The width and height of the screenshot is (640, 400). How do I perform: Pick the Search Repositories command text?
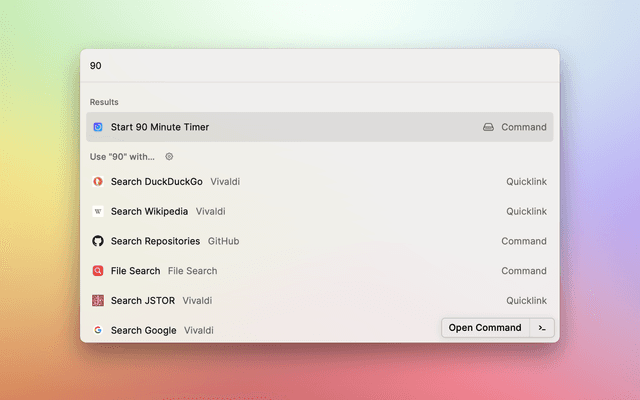(155, 241)
